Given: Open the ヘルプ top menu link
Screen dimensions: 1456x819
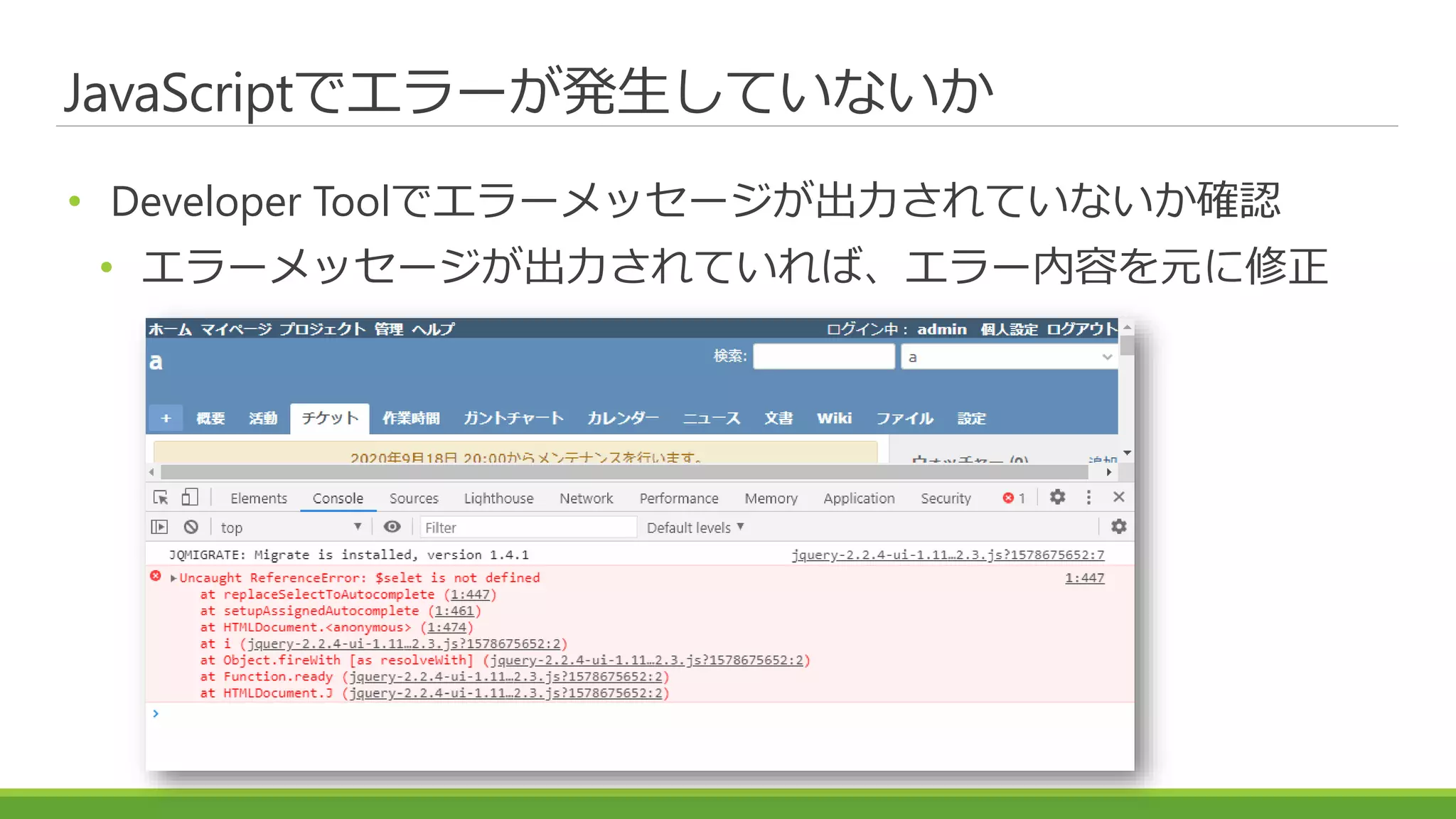Looking at the screenshot, I should [433, 329].
